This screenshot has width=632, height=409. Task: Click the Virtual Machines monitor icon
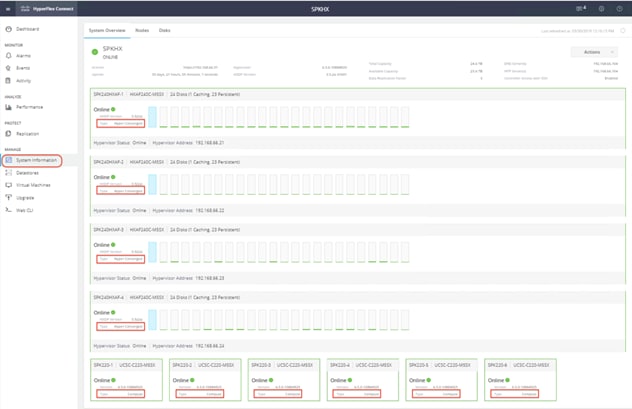[x=8, y=185]
